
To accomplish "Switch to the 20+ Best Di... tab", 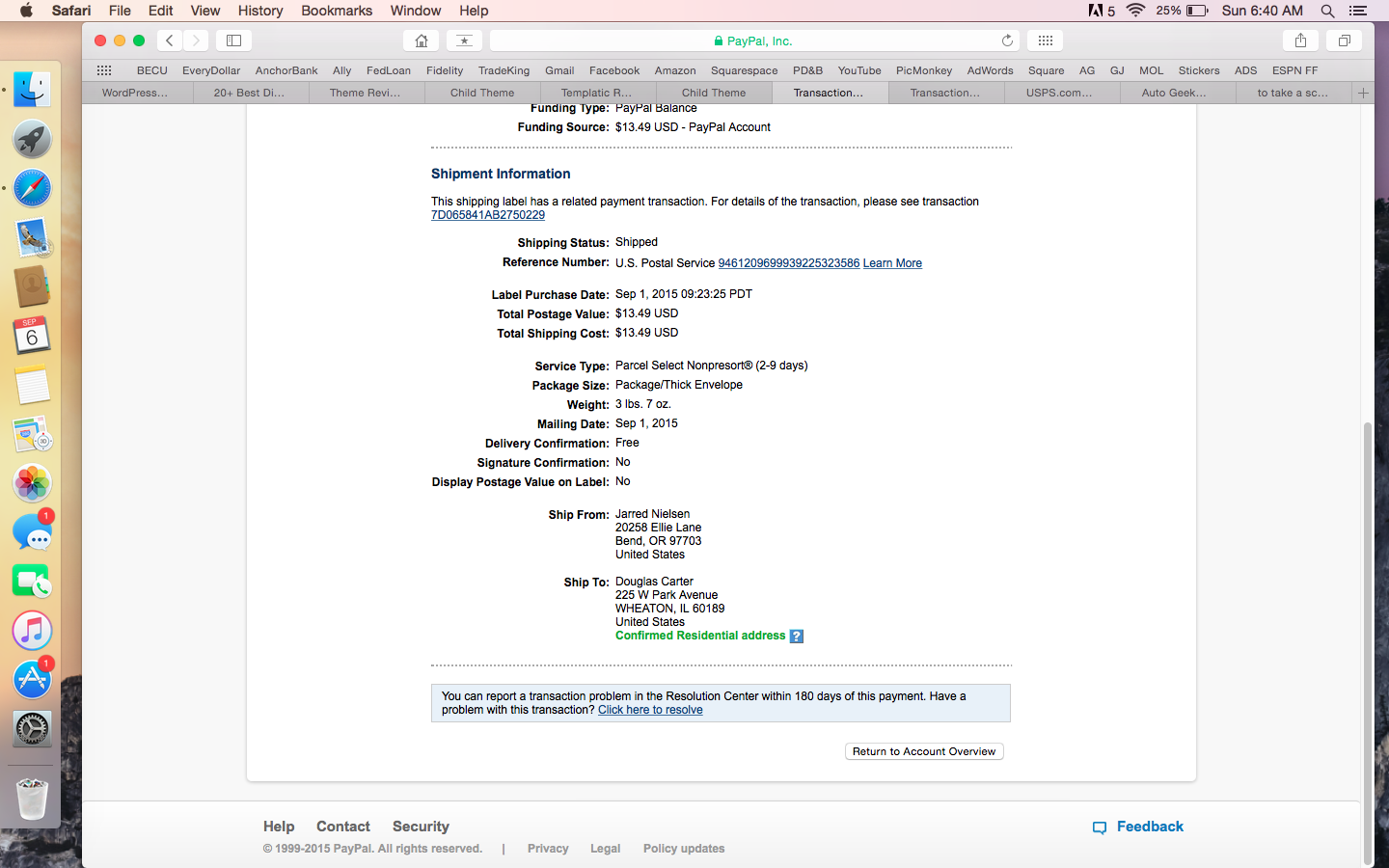I will coord(249,93).
